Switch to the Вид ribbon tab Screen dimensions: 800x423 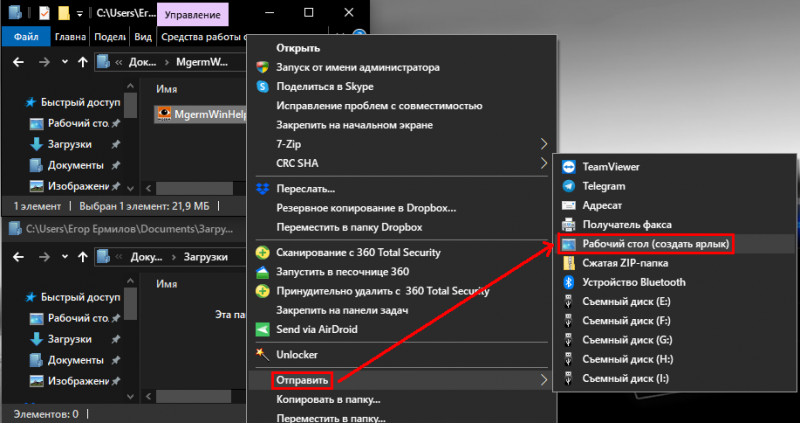143,37
